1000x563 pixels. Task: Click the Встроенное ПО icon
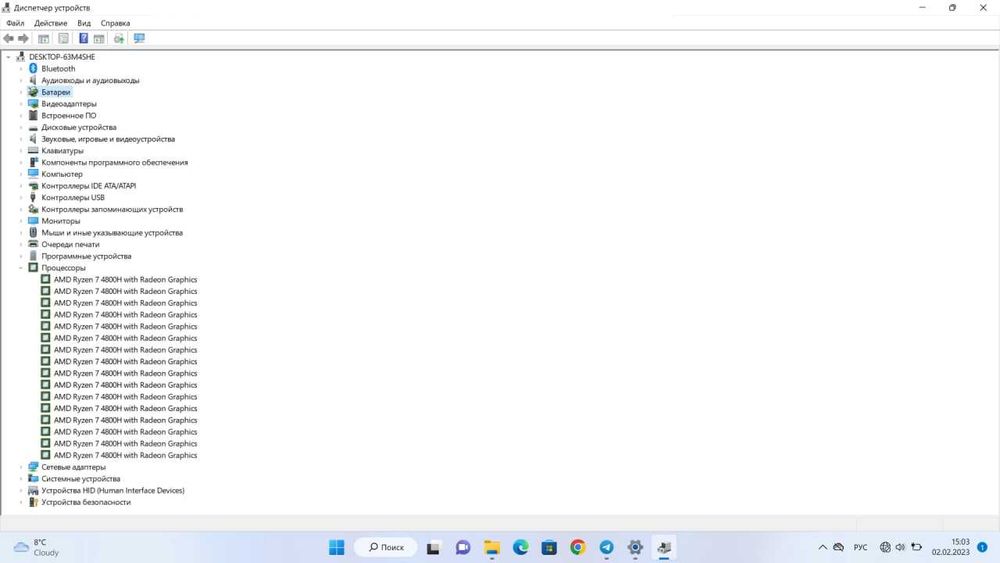[33, 115]
